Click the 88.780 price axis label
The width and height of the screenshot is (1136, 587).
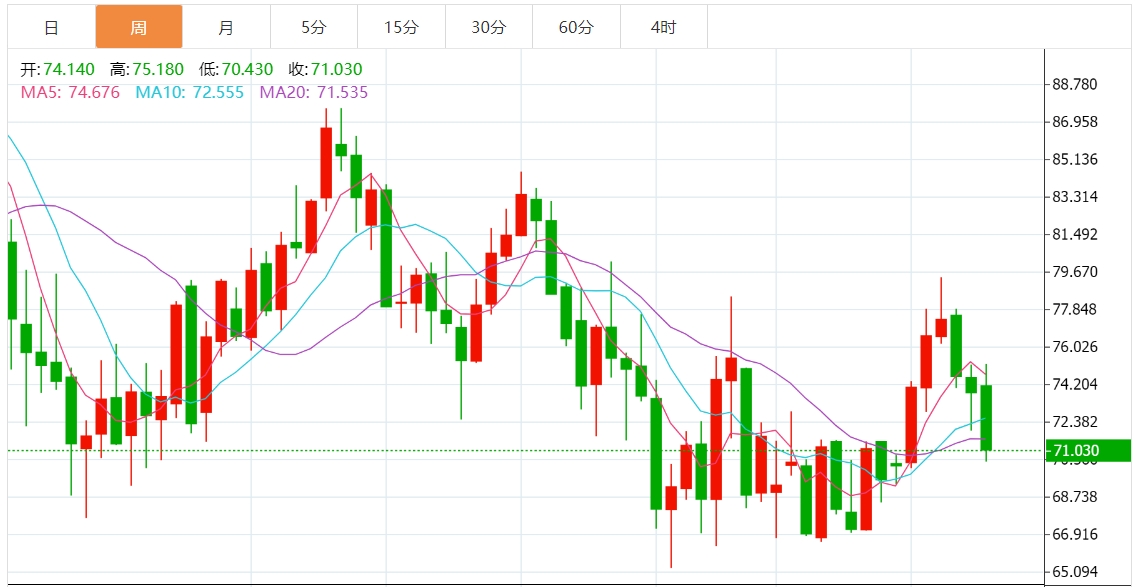(1074, 84)
